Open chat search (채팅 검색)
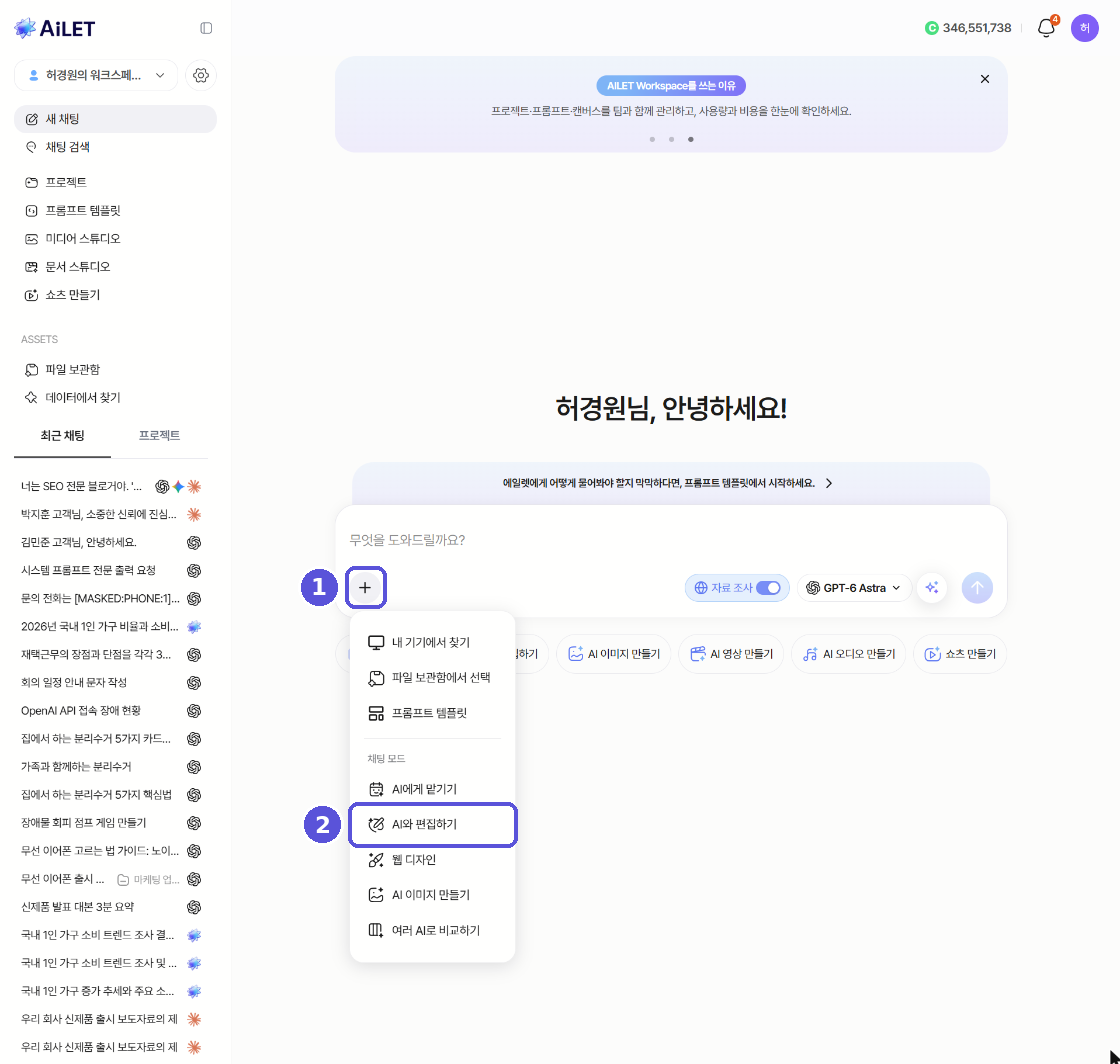This screenshot has height=1064, width=1120. coord(115,147)
